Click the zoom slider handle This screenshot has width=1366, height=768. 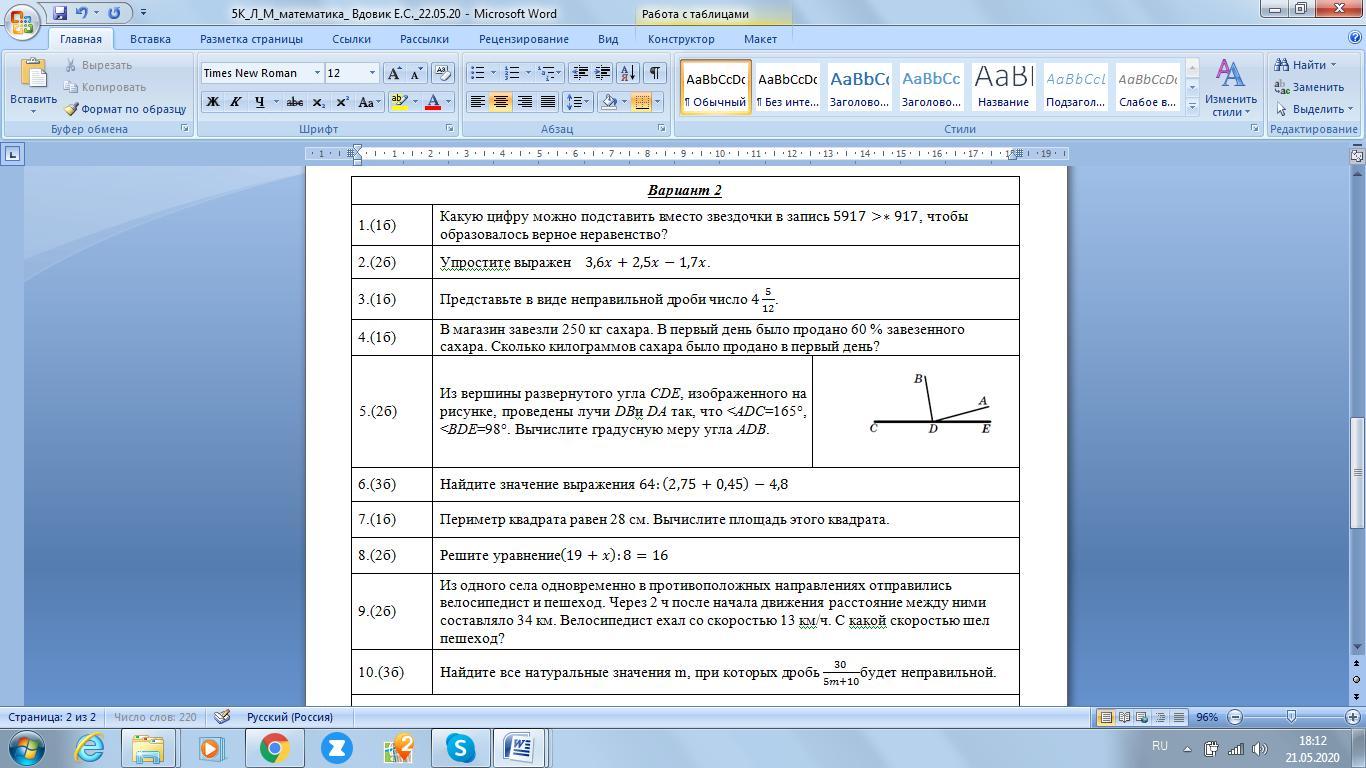[x=1291, y=717]
